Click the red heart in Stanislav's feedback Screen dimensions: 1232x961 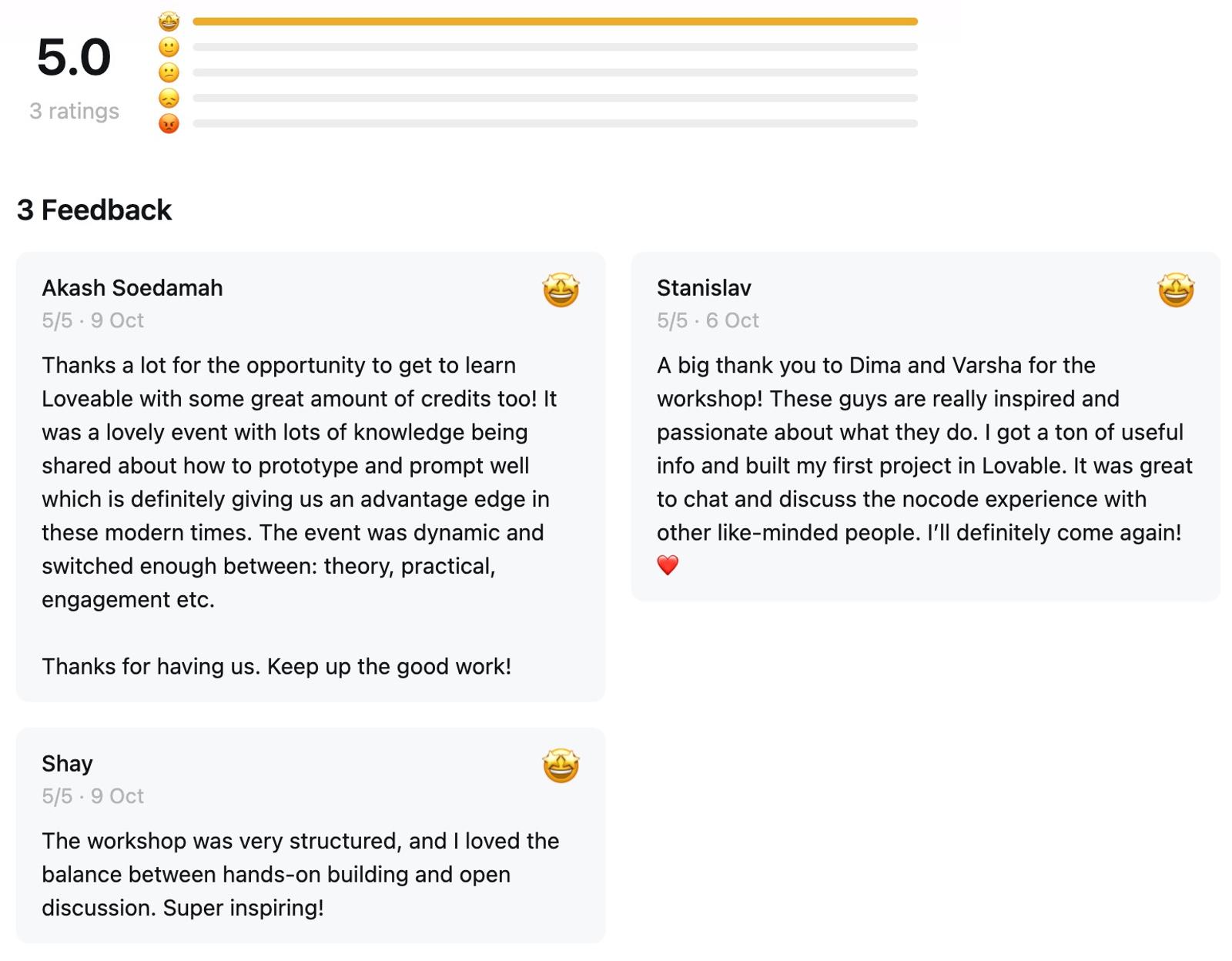tap(668, 565)
